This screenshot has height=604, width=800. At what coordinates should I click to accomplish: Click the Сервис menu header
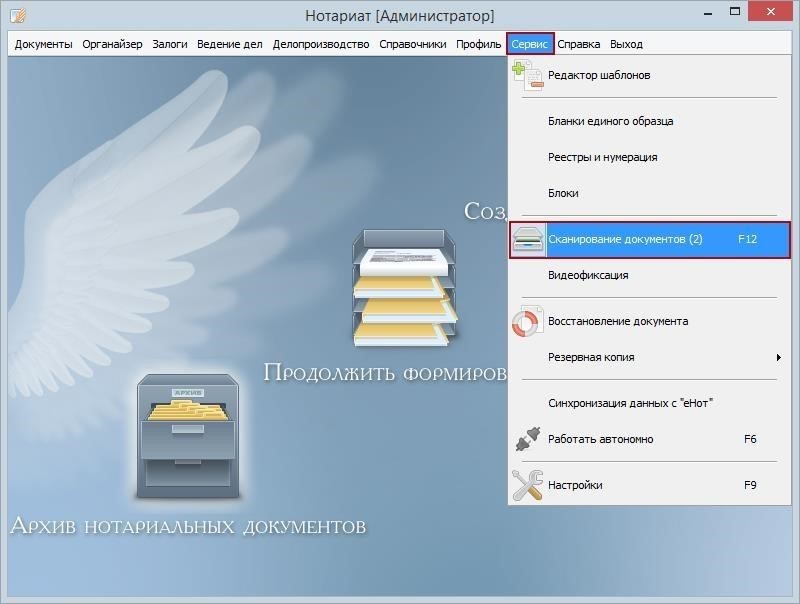point(530,44)
